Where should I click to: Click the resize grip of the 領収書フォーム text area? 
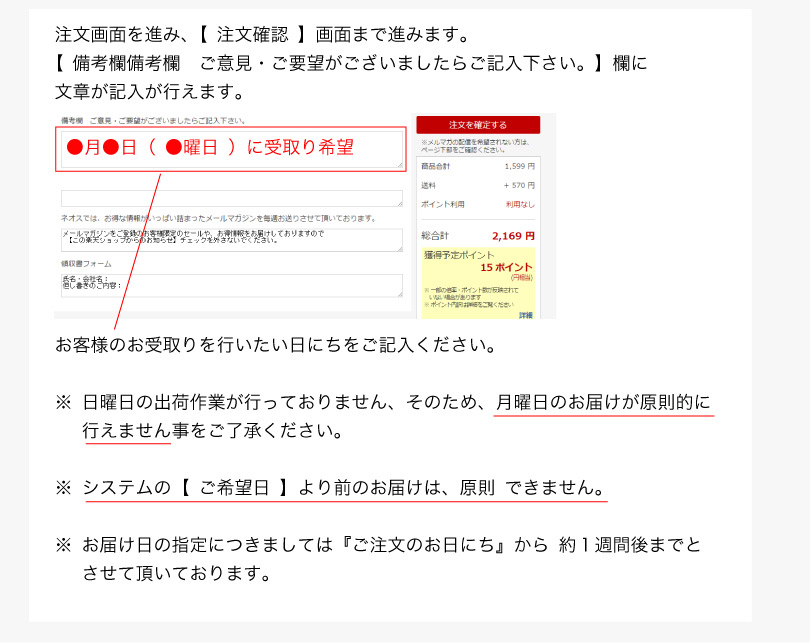pyautogui.click(x=399, y=294)
